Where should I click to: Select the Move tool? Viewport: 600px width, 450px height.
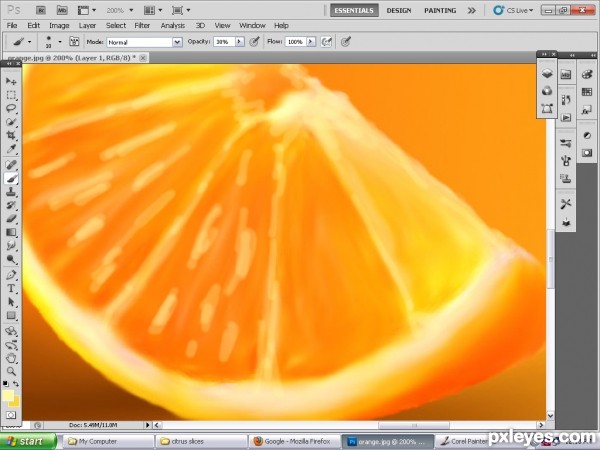coord(11,81)
